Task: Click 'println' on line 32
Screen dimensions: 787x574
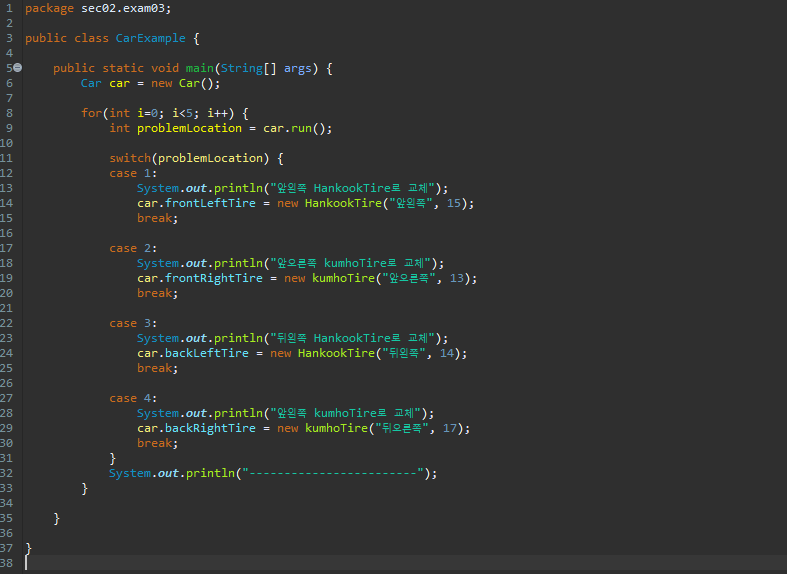Action: pos(210,473)
